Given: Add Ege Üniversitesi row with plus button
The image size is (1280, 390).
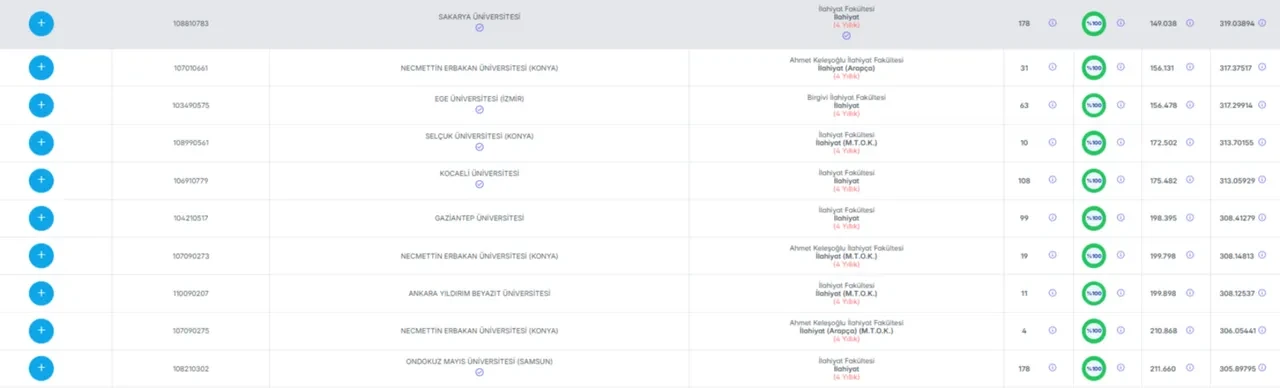Looking at the screenshot, I should click(x=41, y=105).
